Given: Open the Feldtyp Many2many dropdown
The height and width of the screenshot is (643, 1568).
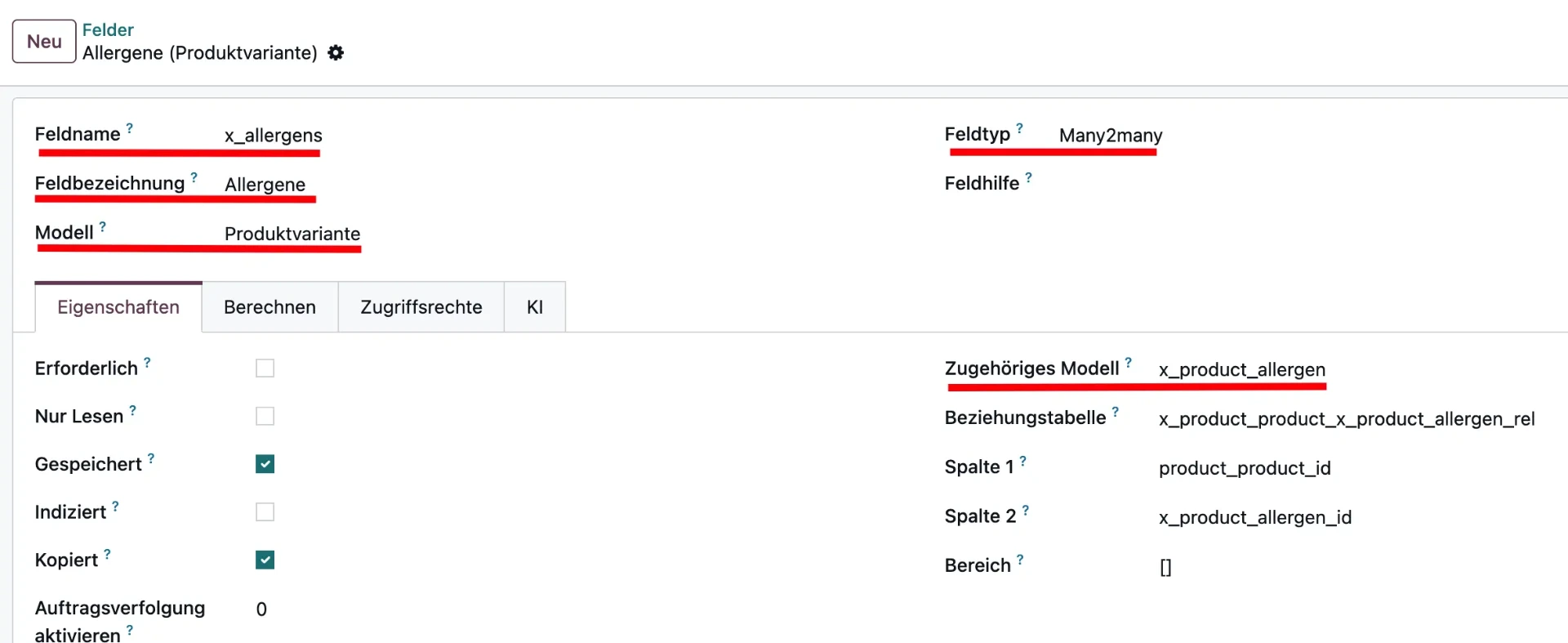Looking at the screenshot, I should point(1110,136).
